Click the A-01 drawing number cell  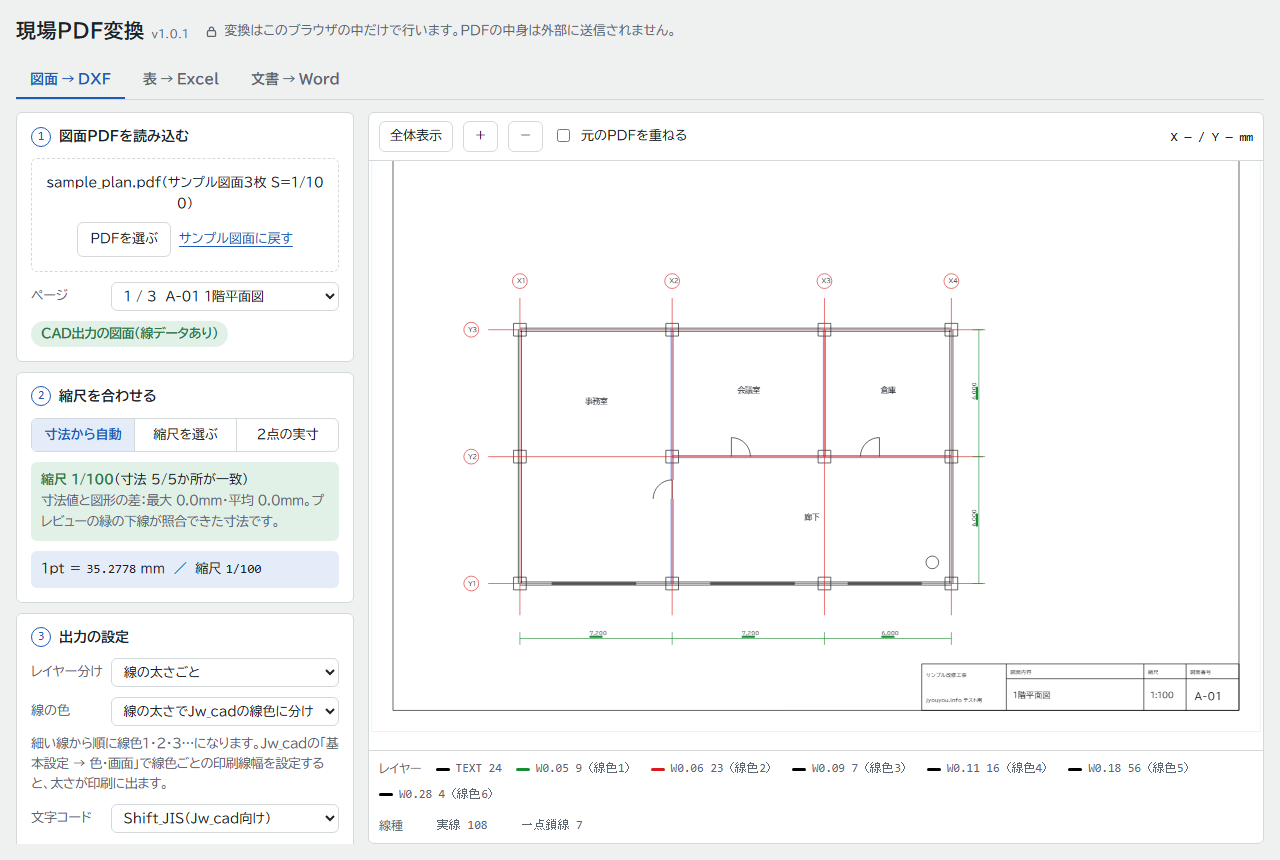coord(1212,697)
